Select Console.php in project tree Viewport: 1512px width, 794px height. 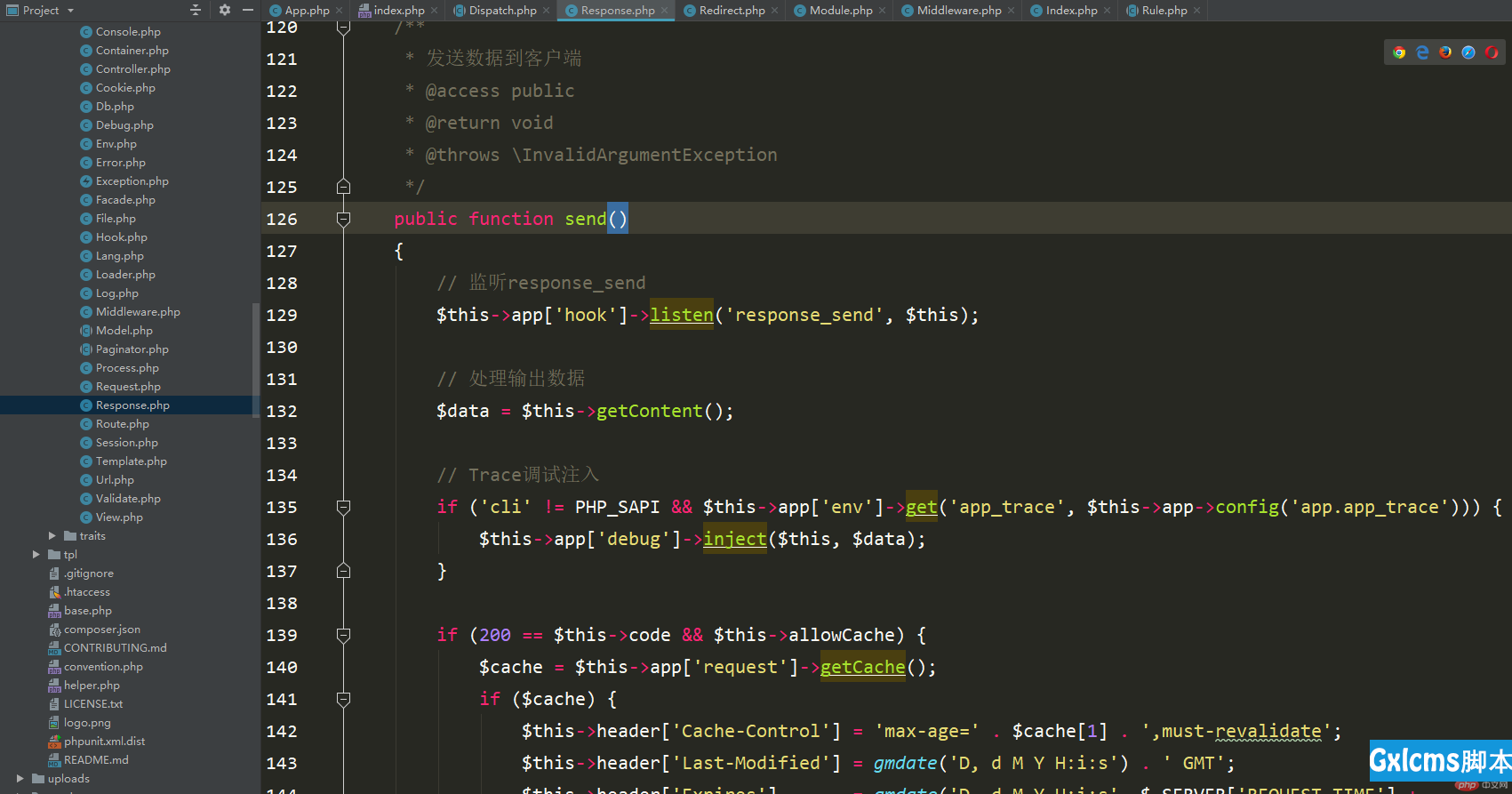[x=127, y=32]
